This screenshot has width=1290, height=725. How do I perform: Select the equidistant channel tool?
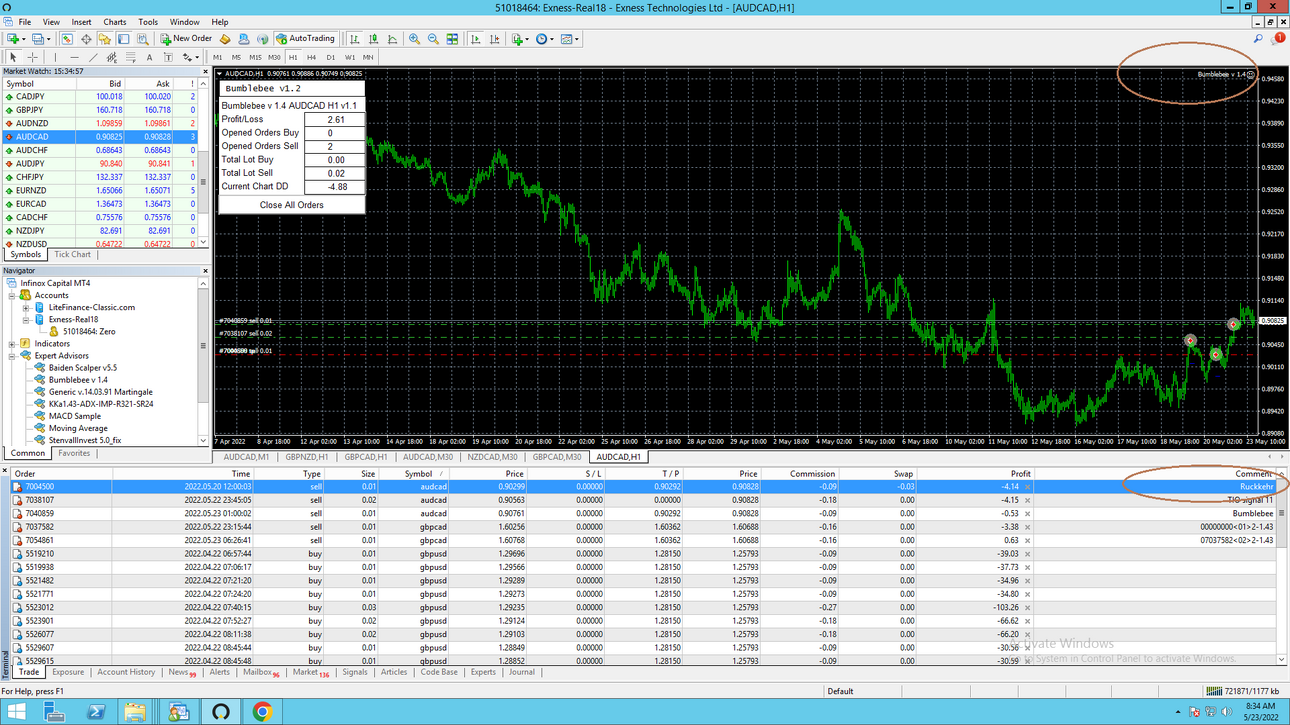pyautogui.click(x=111, y=57)
